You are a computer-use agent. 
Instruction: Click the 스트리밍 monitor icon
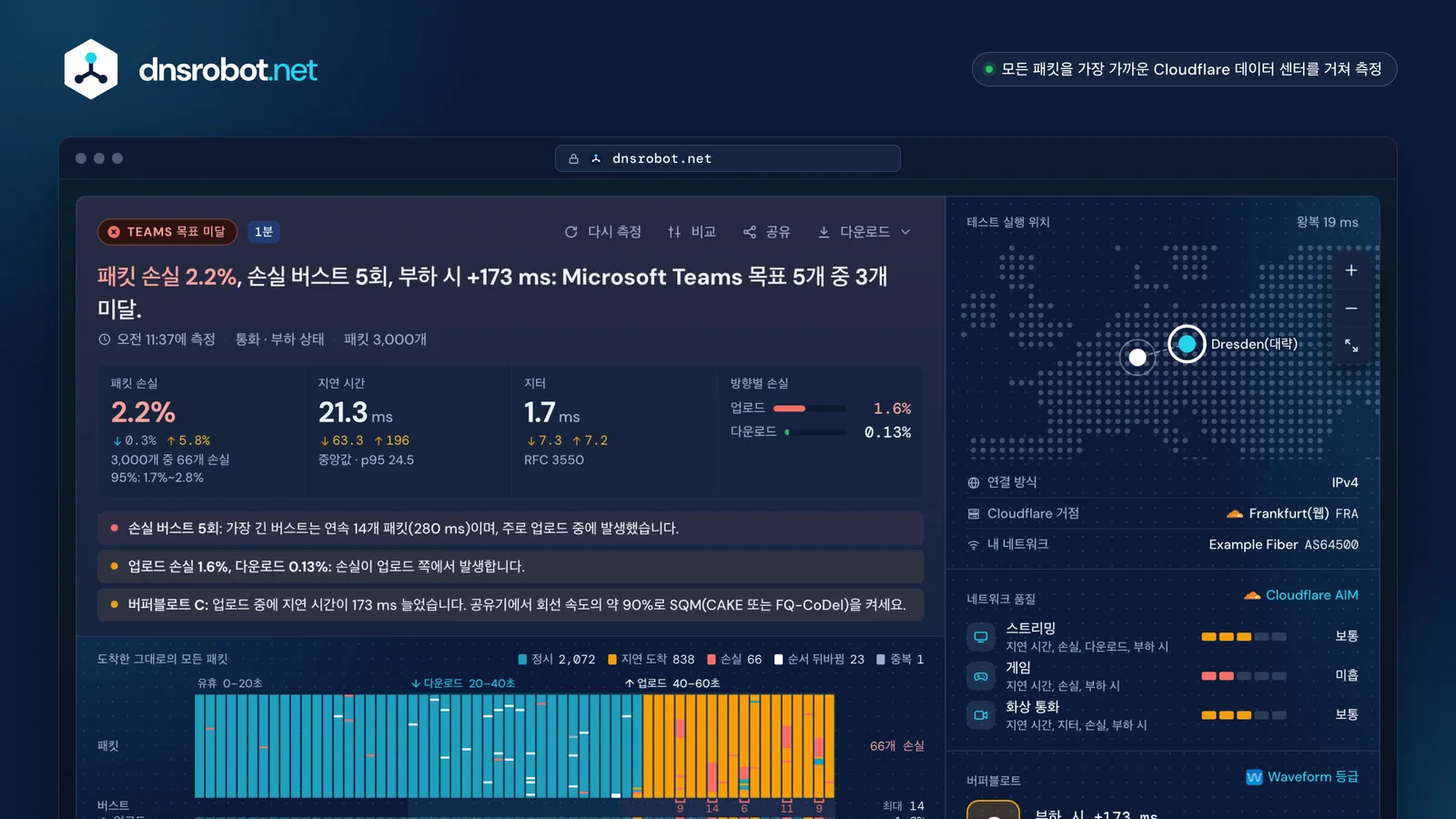(x=981, y=637)
